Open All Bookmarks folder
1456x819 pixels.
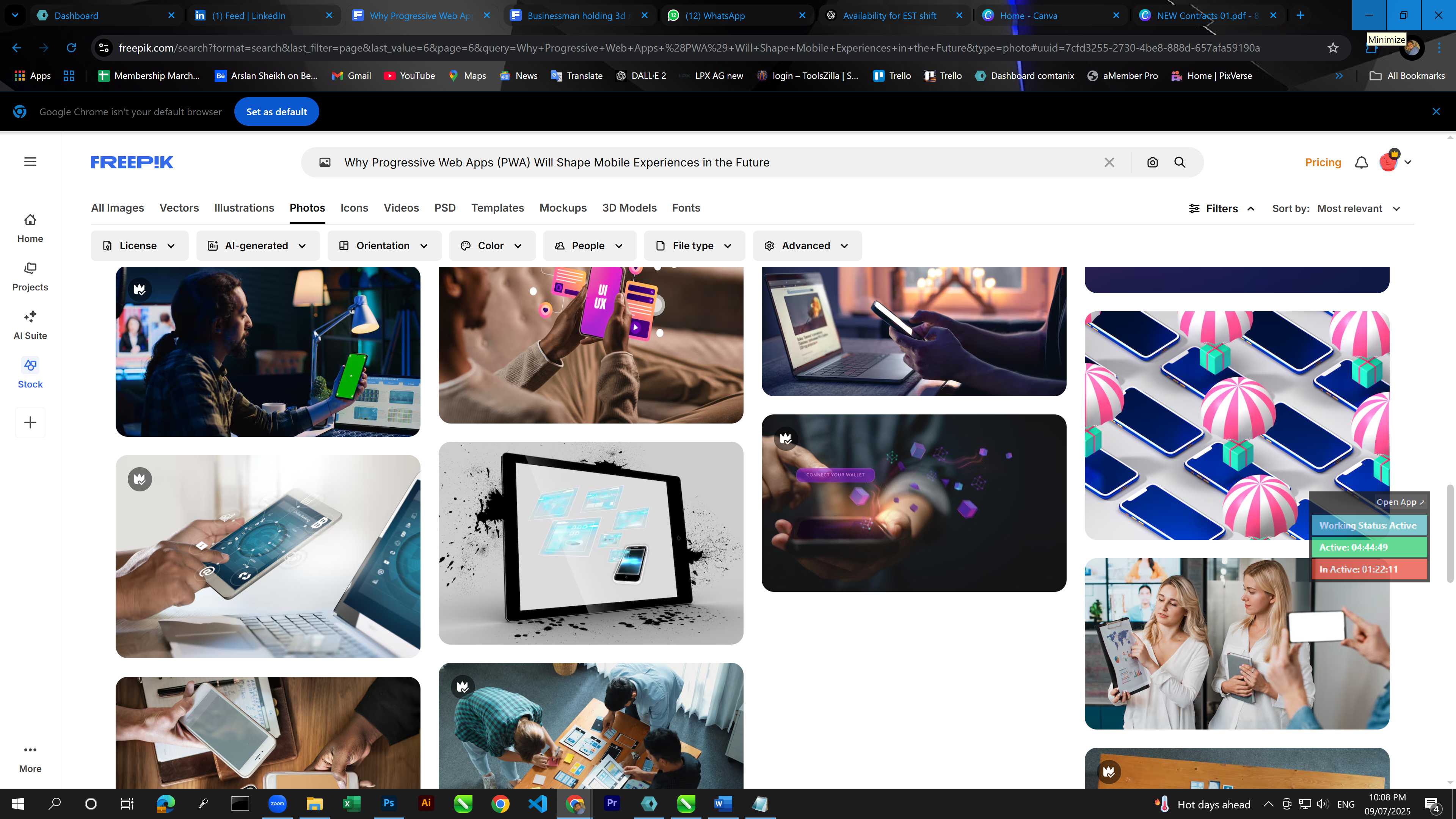[x=1407, y=76]
